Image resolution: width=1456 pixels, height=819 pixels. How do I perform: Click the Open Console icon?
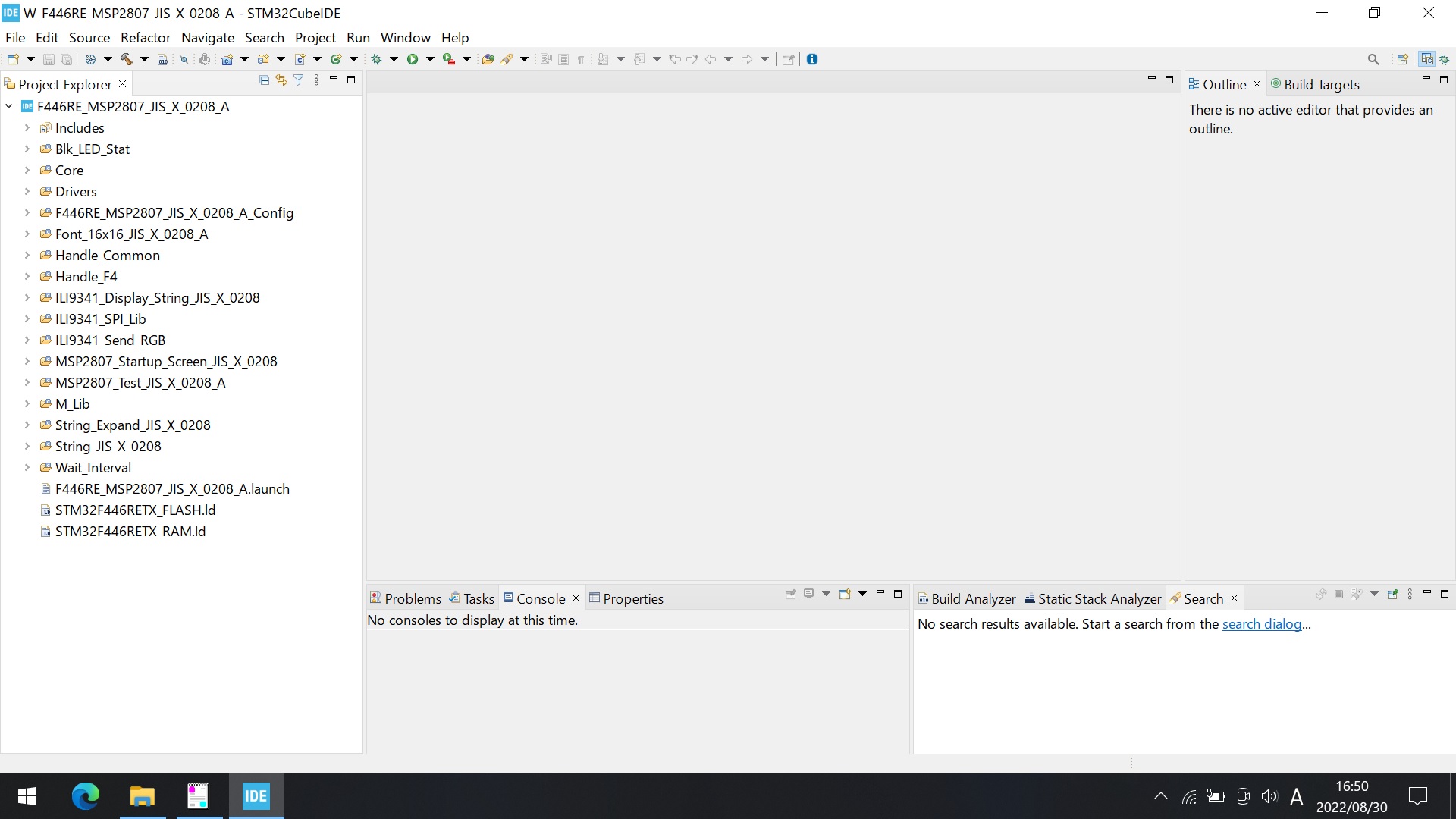(x=845, y=595)
